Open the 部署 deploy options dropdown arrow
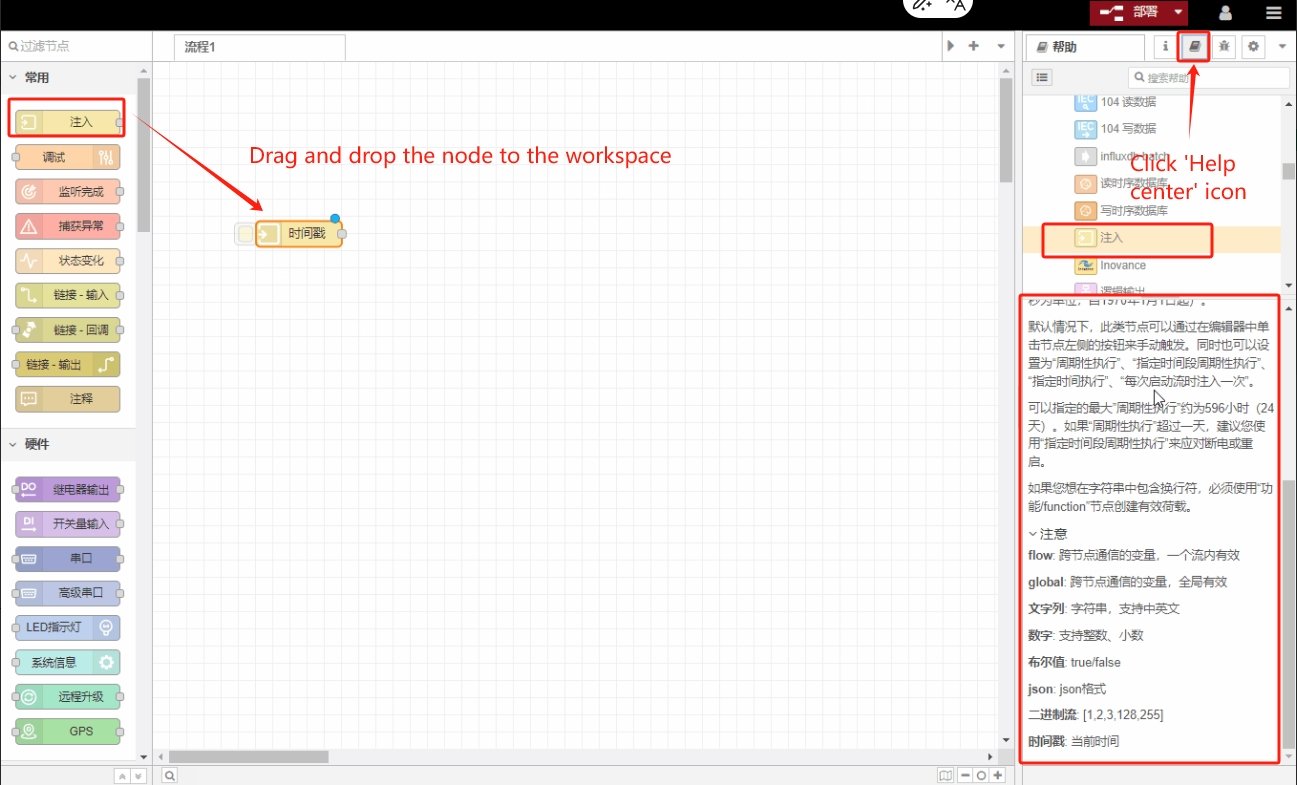 1179,13
